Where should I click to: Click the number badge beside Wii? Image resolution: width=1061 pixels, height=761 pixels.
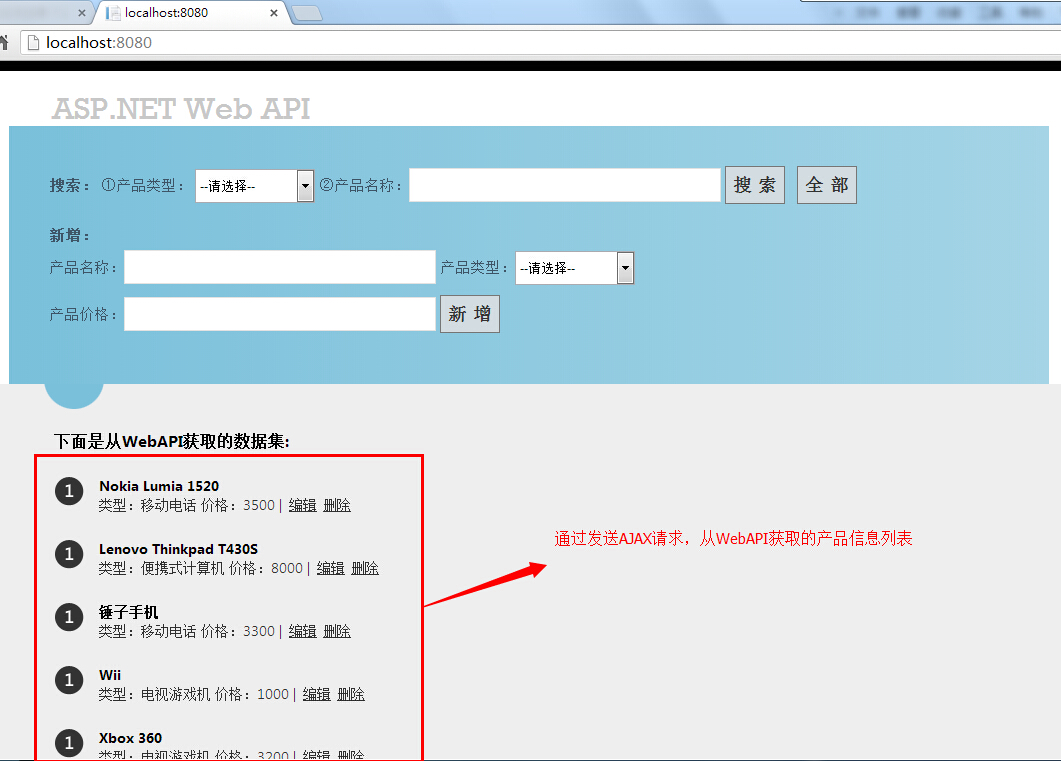[x=69, y=680]
